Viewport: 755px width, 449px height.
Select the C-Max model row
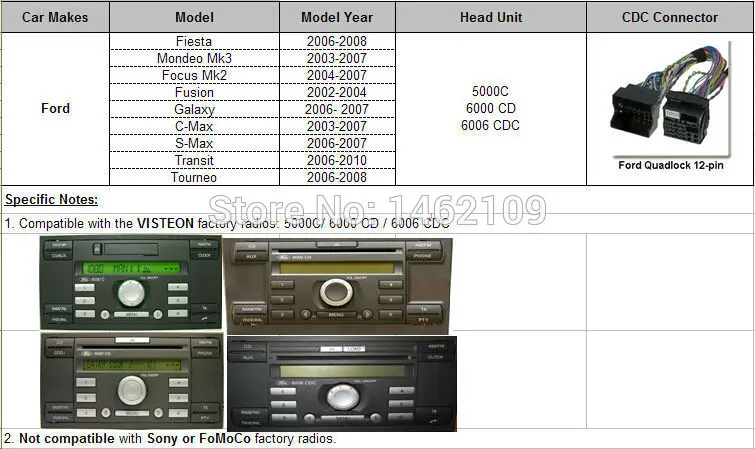194,126
